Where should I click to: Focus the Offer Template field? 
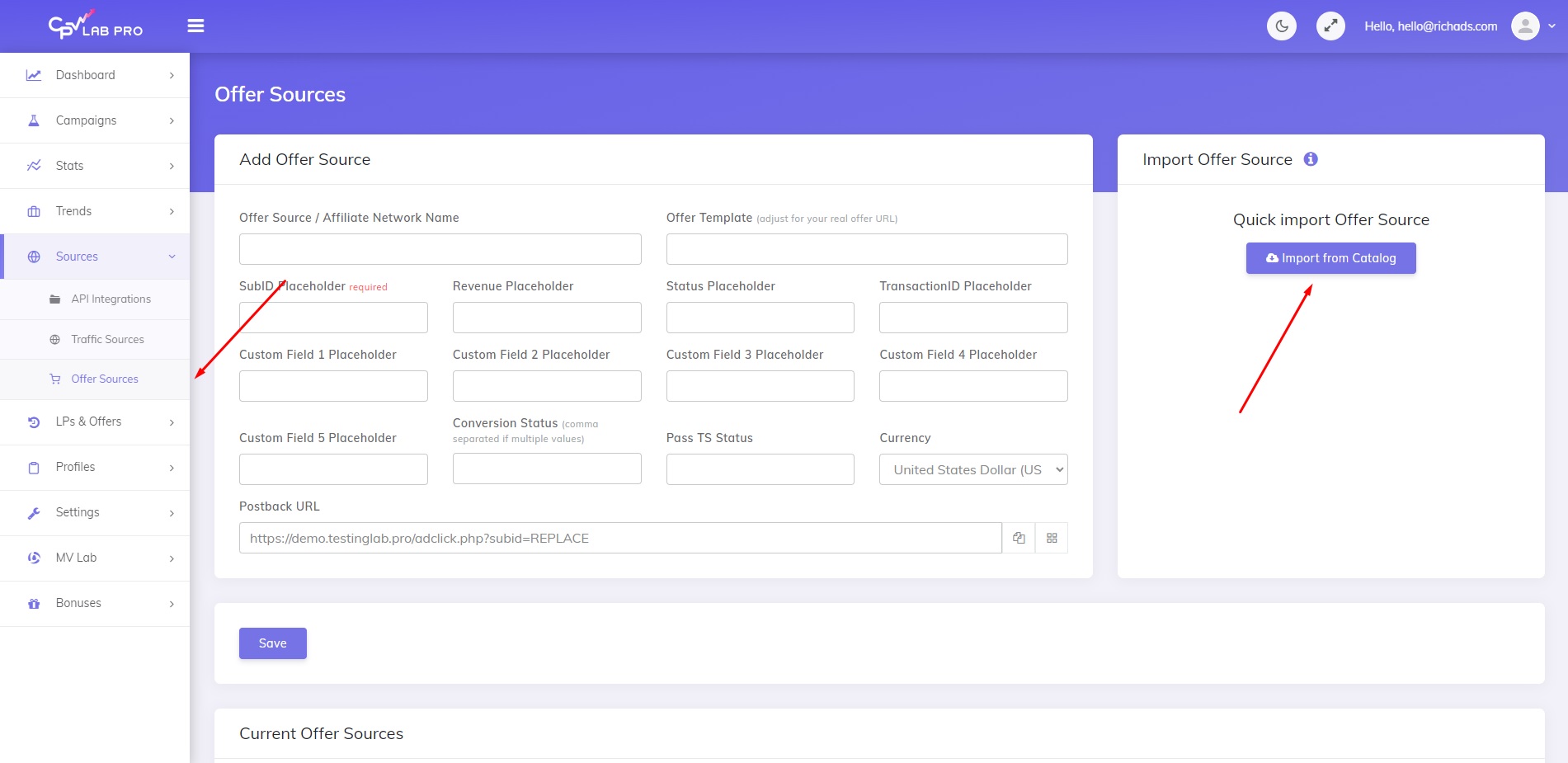click(867, 249)
